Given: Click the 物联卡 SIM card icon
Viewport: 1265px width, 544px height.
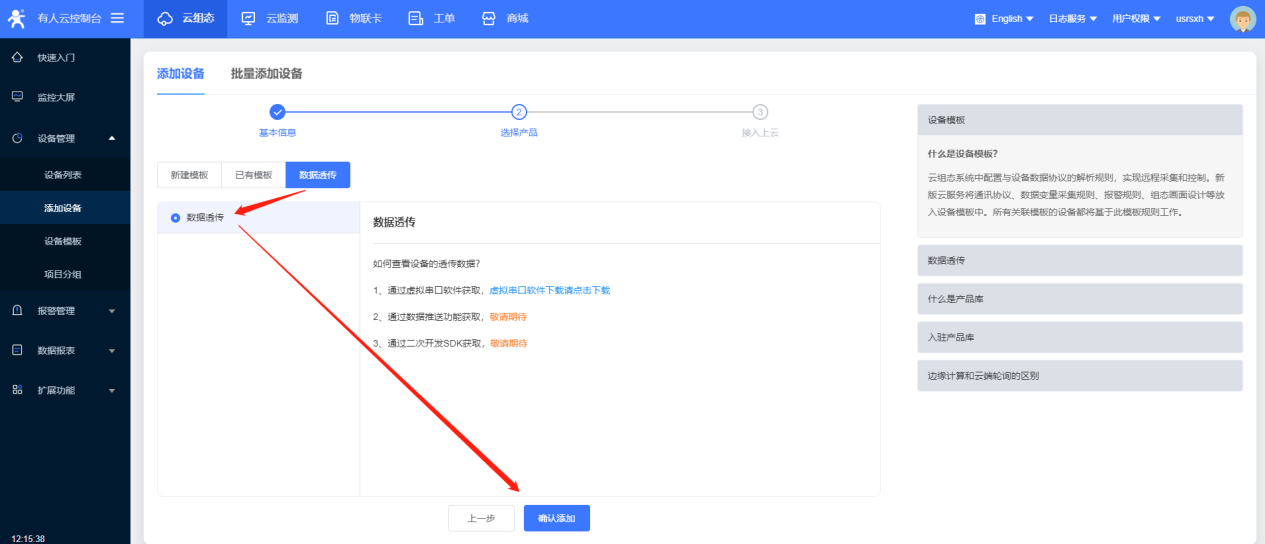Looking at the screenshot, I should [332, 18].
